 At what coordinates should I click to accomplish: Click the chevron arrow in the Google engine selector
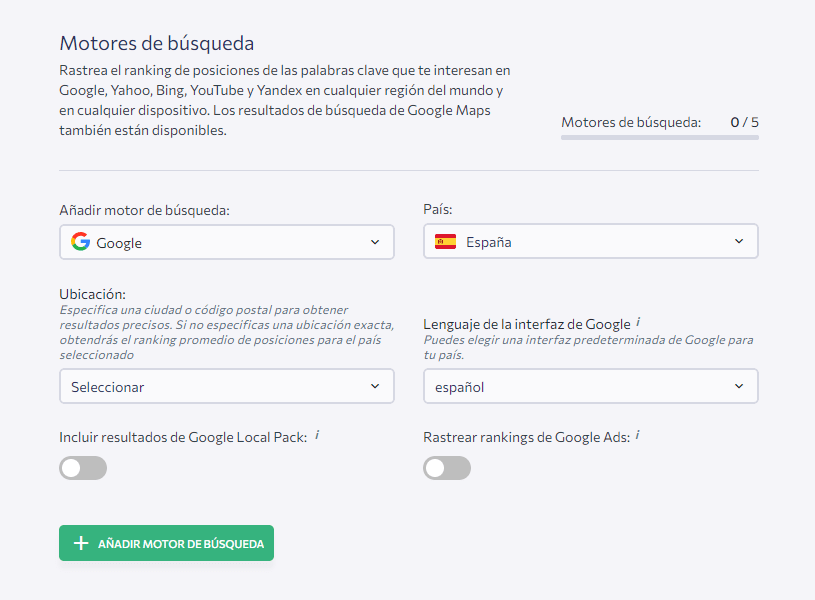(375, 242)
